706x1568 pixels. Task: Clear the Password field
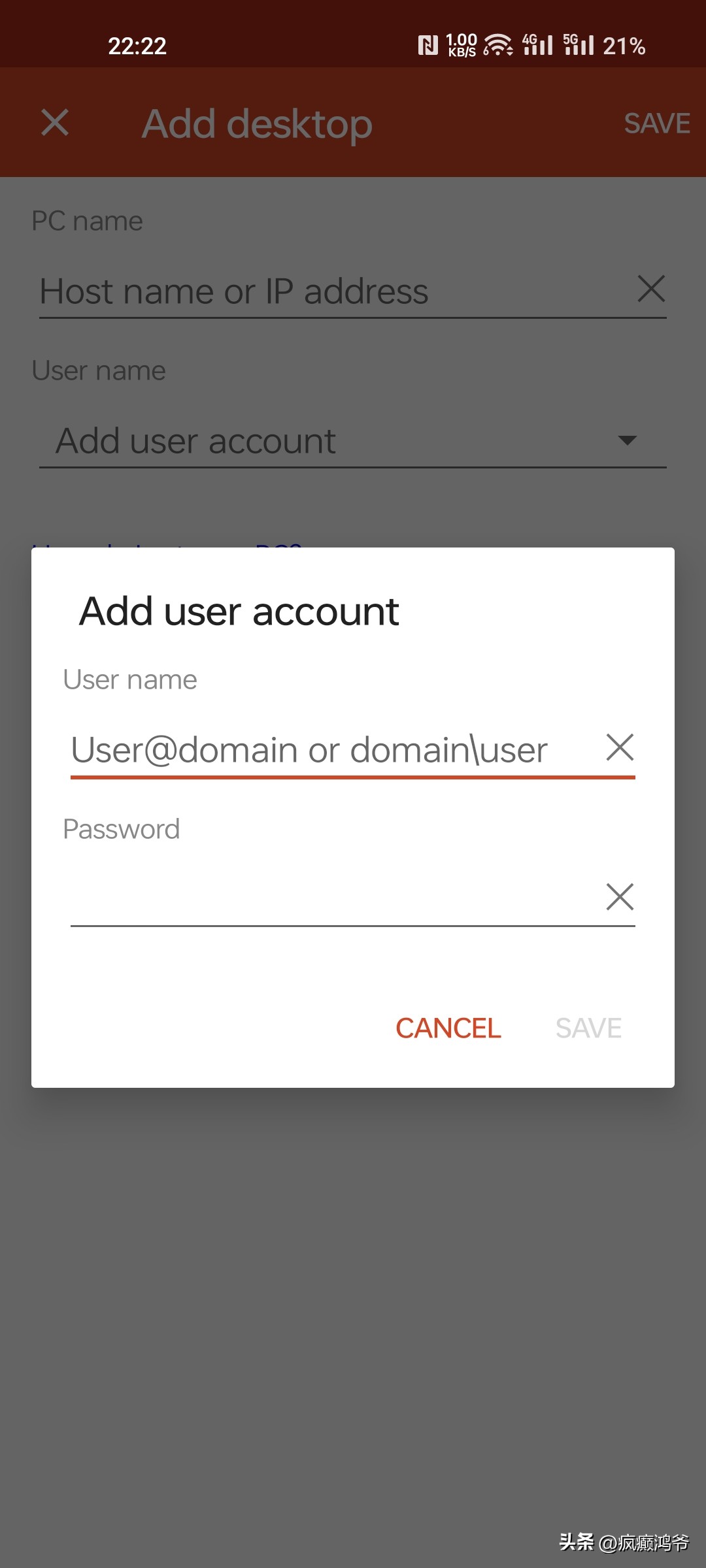(x=620, y=896)
